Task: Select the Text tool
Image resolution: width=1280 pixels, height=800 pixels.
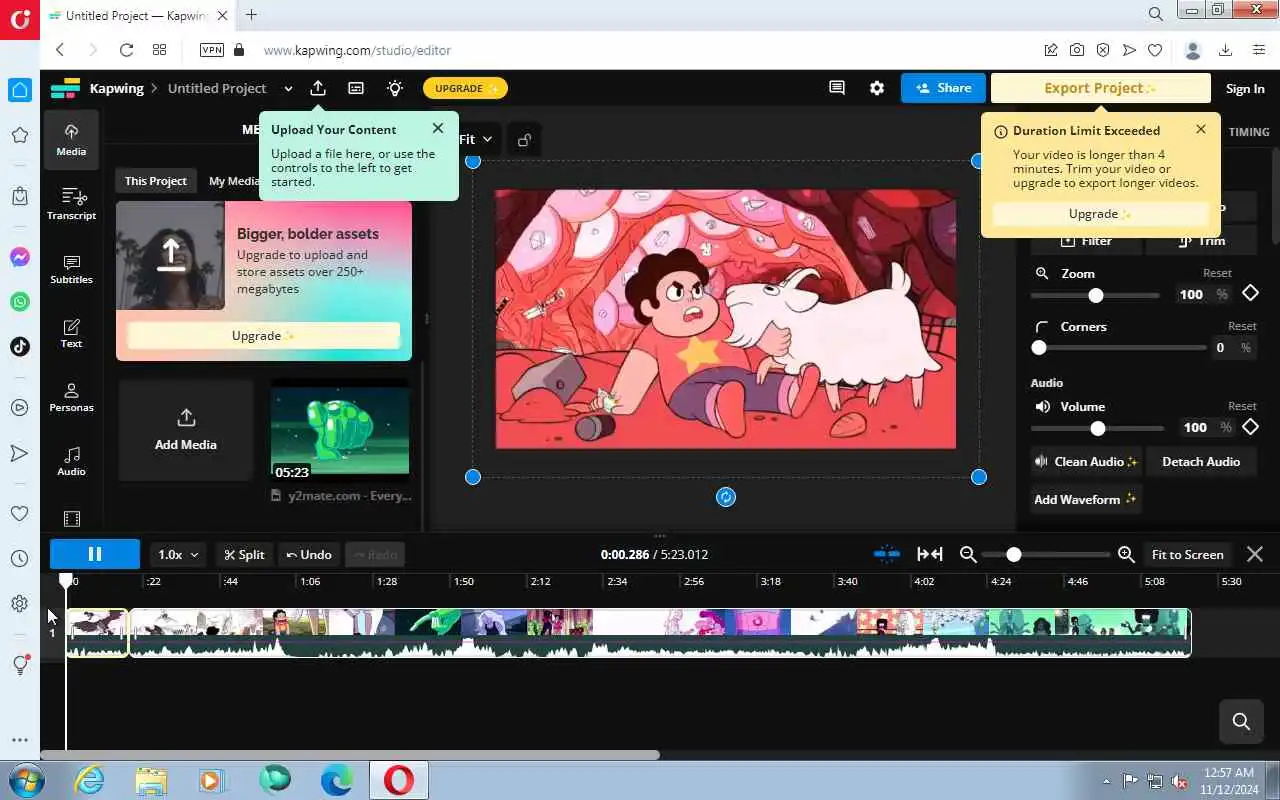Action: pos(71,332)
